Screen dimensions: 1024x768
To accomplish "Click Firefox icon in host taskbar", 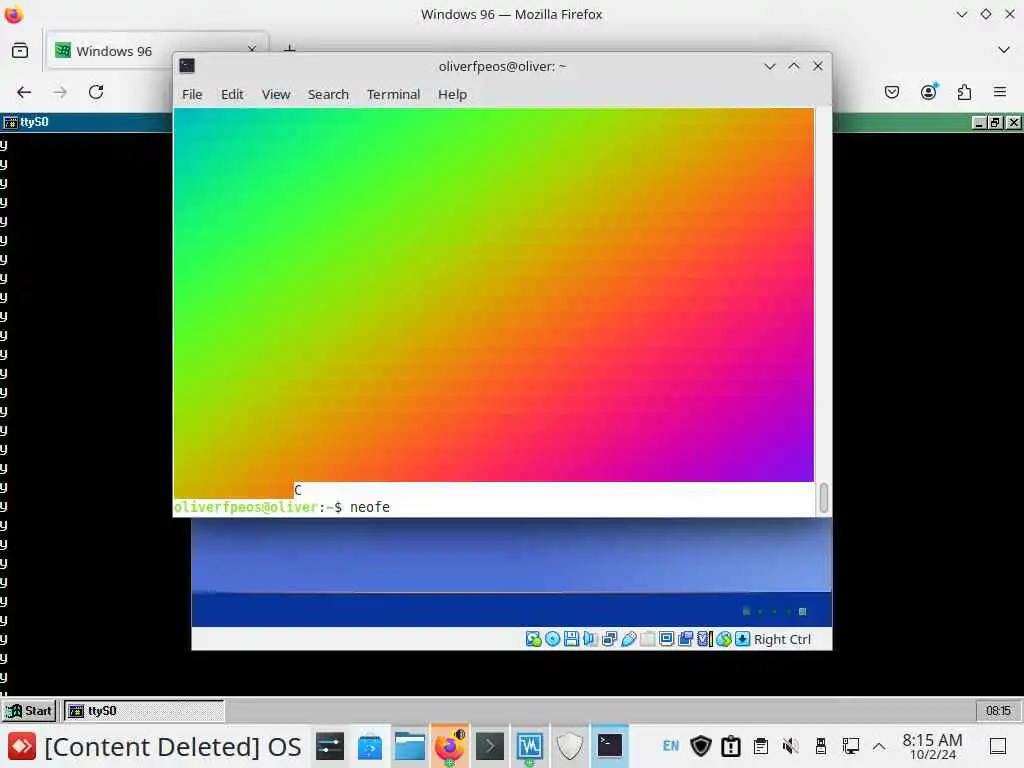I will (449, 746).
